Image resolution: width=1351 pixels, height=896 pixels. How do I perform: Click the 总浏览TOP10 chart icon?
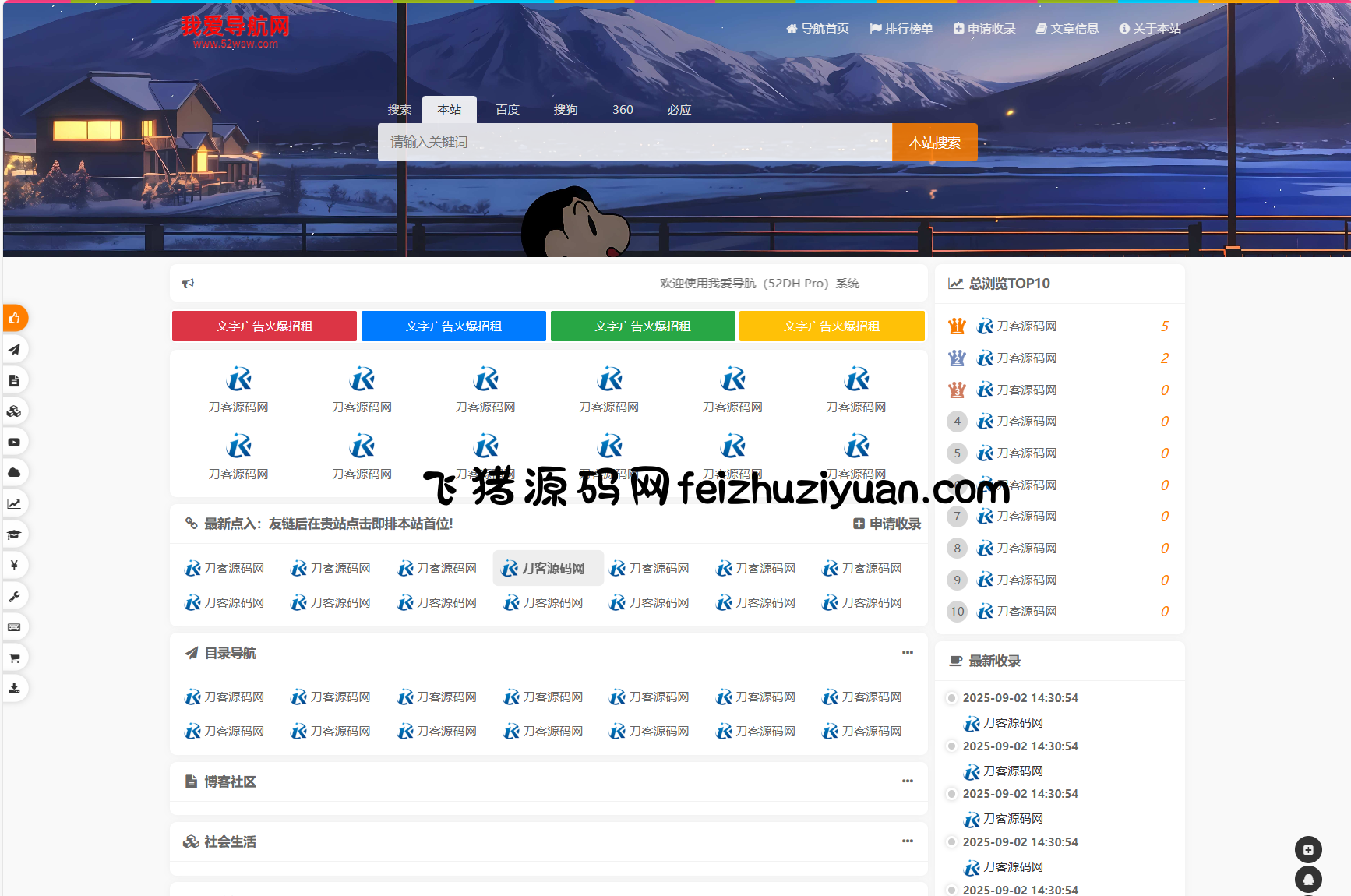coord(955,284)
